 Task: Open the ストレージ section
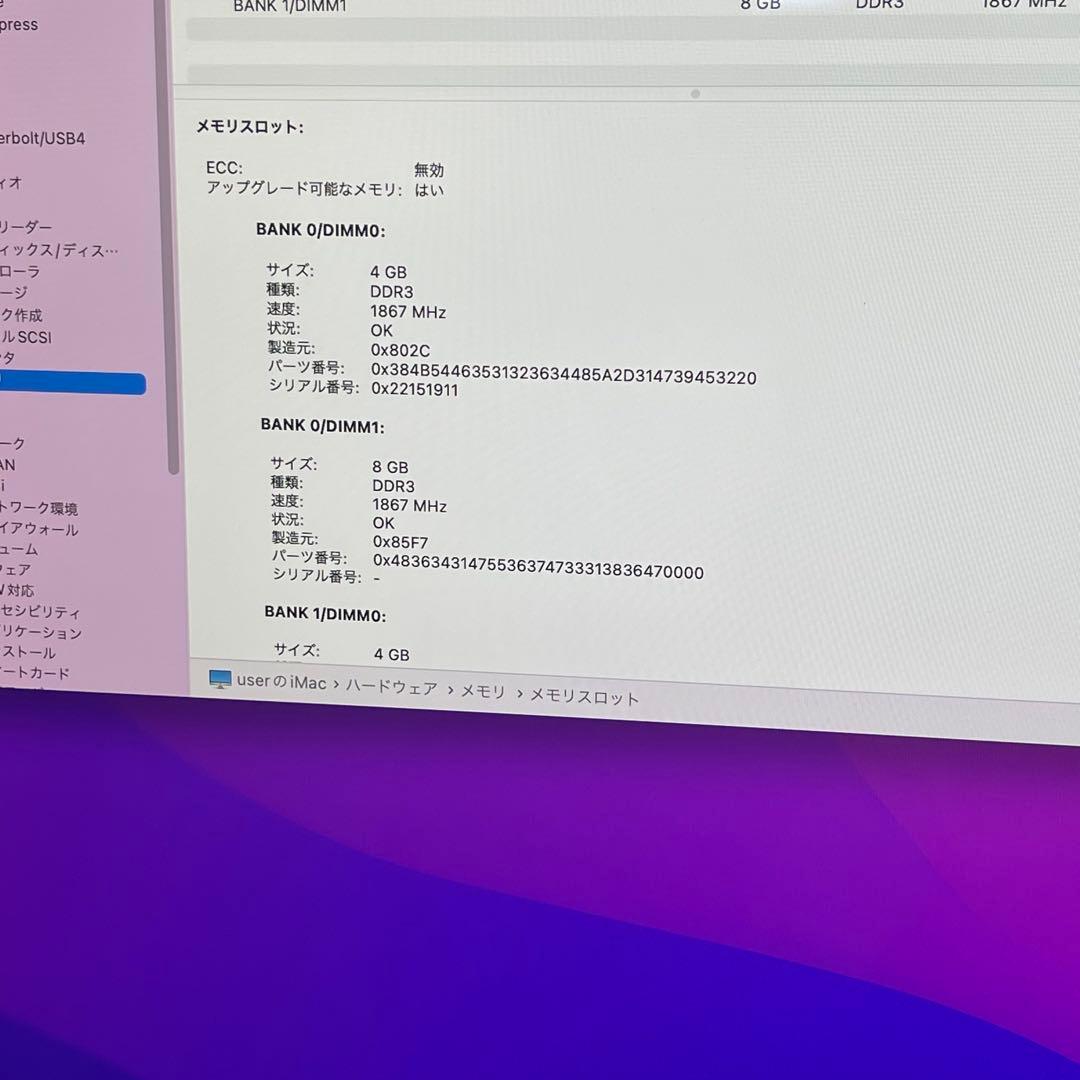point(15,293)
